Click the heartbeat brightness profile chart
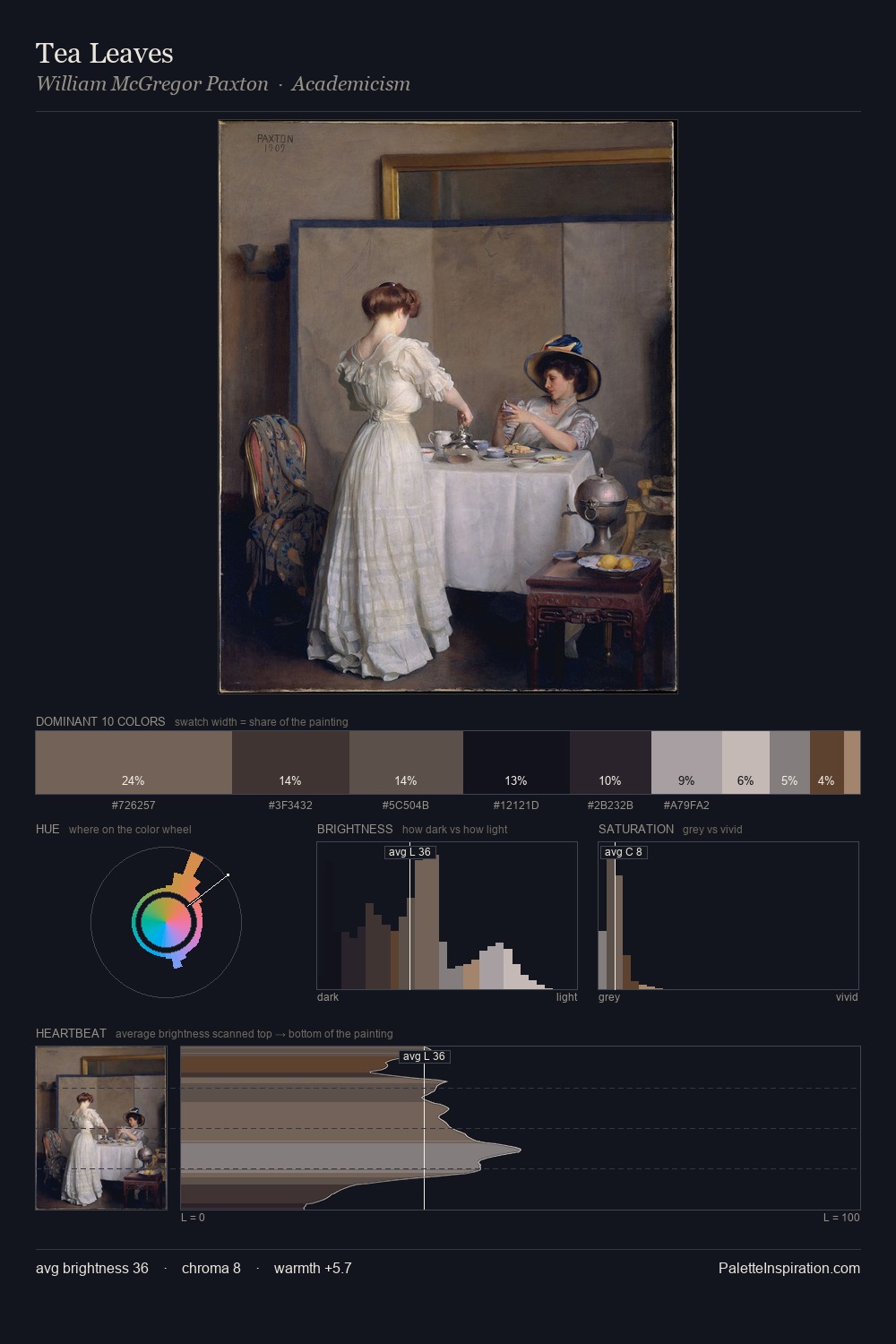Screen dimensions: 896x1344 click(x=521, y=1128)
